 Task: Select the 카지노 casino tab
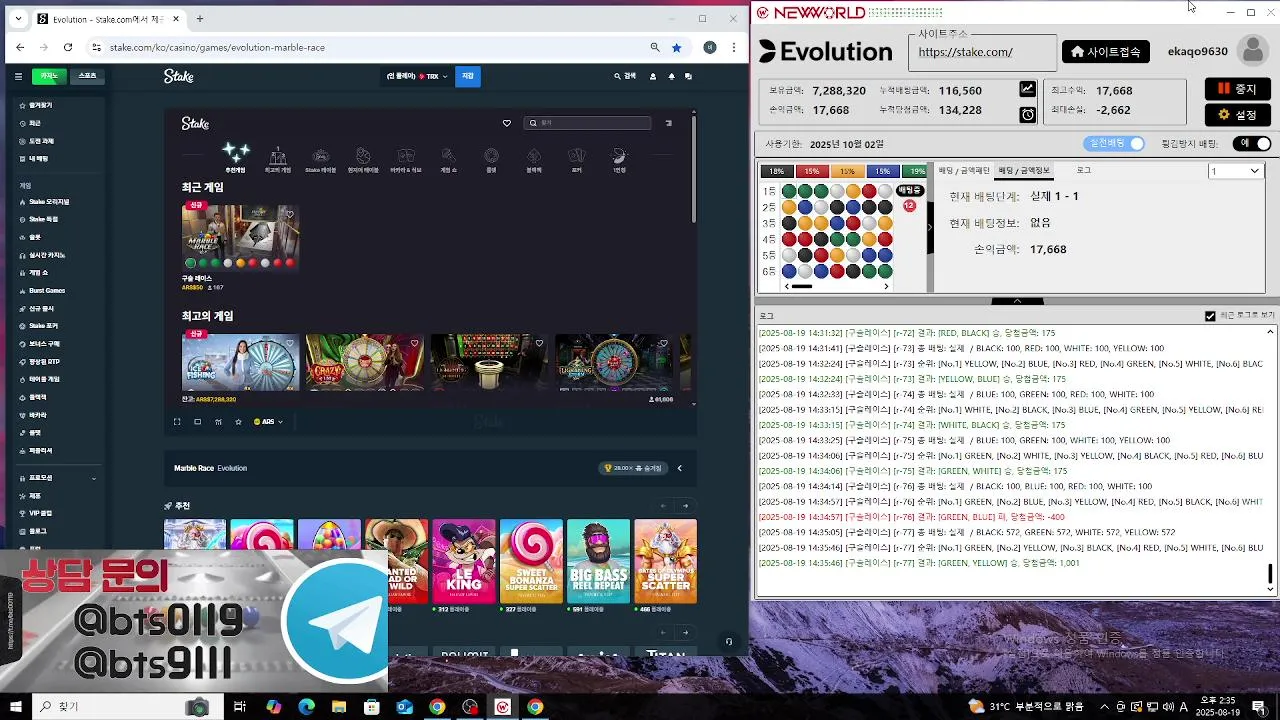click(49, 76)
